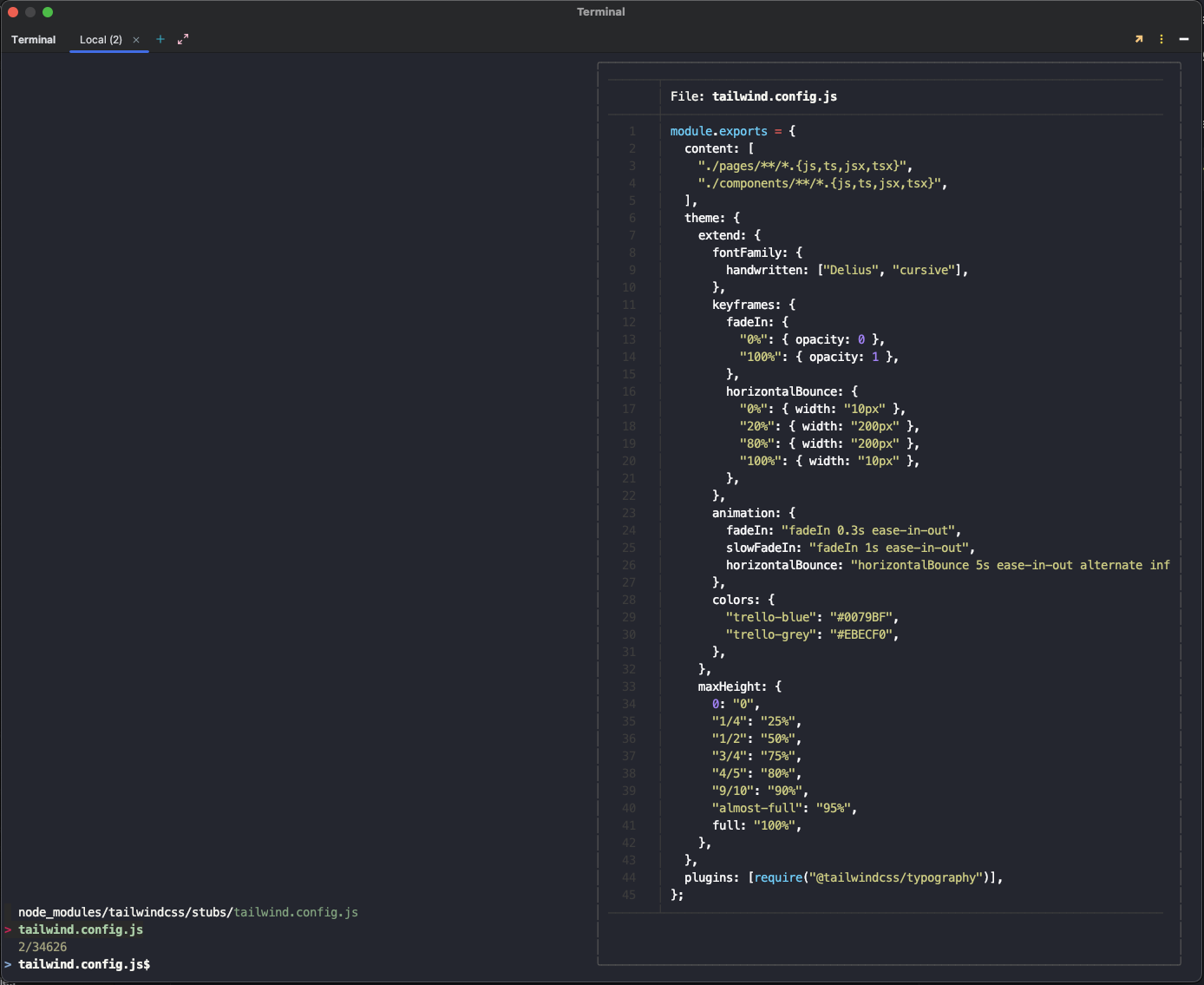Open a new terminal tab with the plus icon
This screenshot has width=1204, height=985.
pyautogui.click(x=160, y=39)
